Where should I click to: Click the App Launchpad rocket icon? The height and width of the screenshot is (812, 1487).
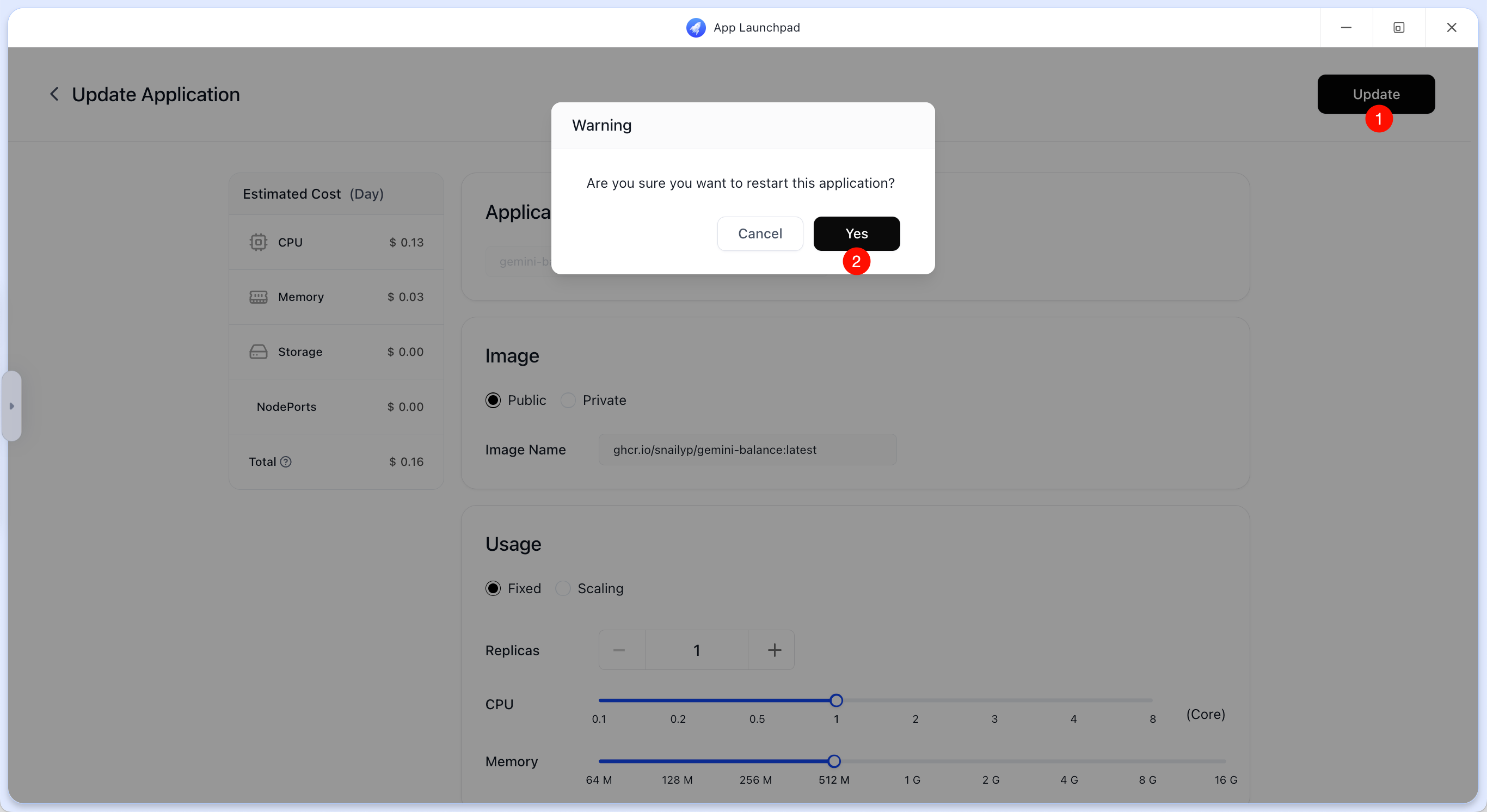696,27
